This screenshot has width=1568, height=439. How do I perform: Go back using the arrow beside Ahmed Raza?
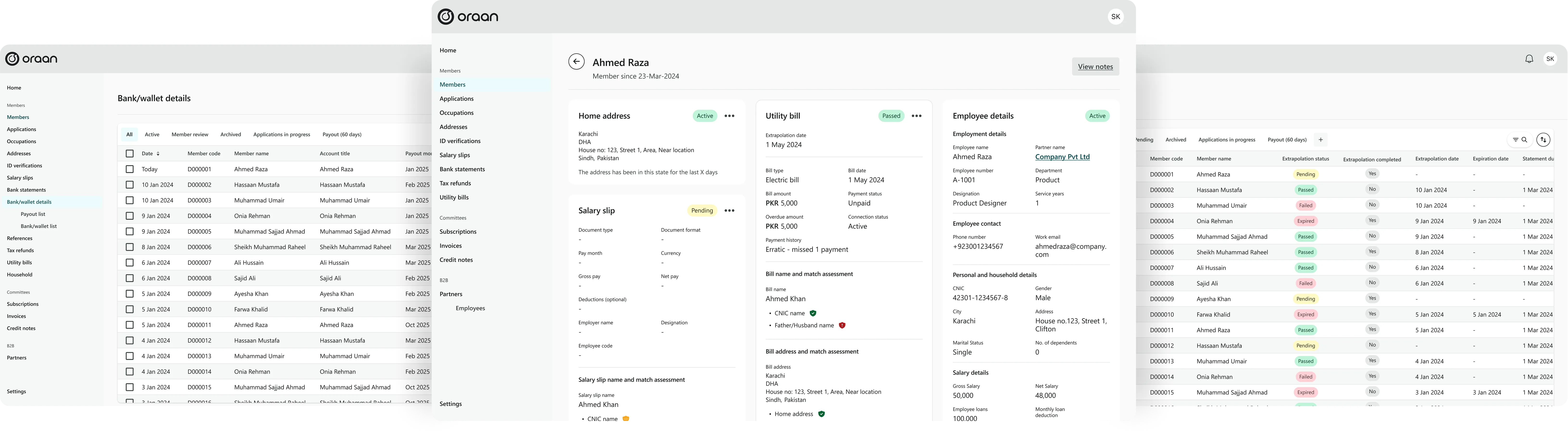click(576, 62)
